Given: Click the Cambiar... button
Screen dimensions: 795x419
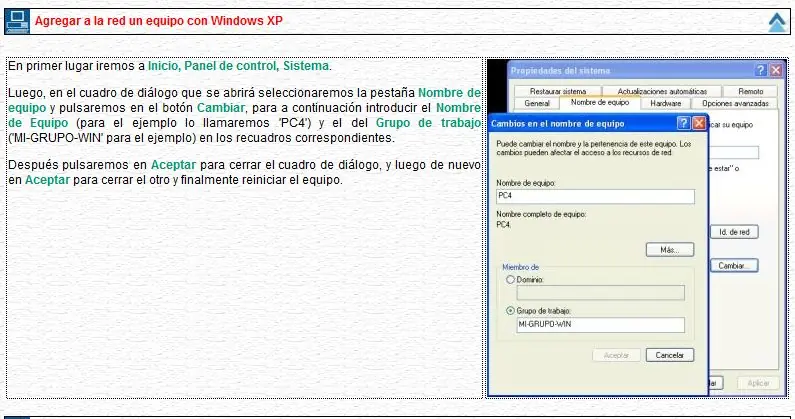Looking at the screenshot, I should (734, 265).
